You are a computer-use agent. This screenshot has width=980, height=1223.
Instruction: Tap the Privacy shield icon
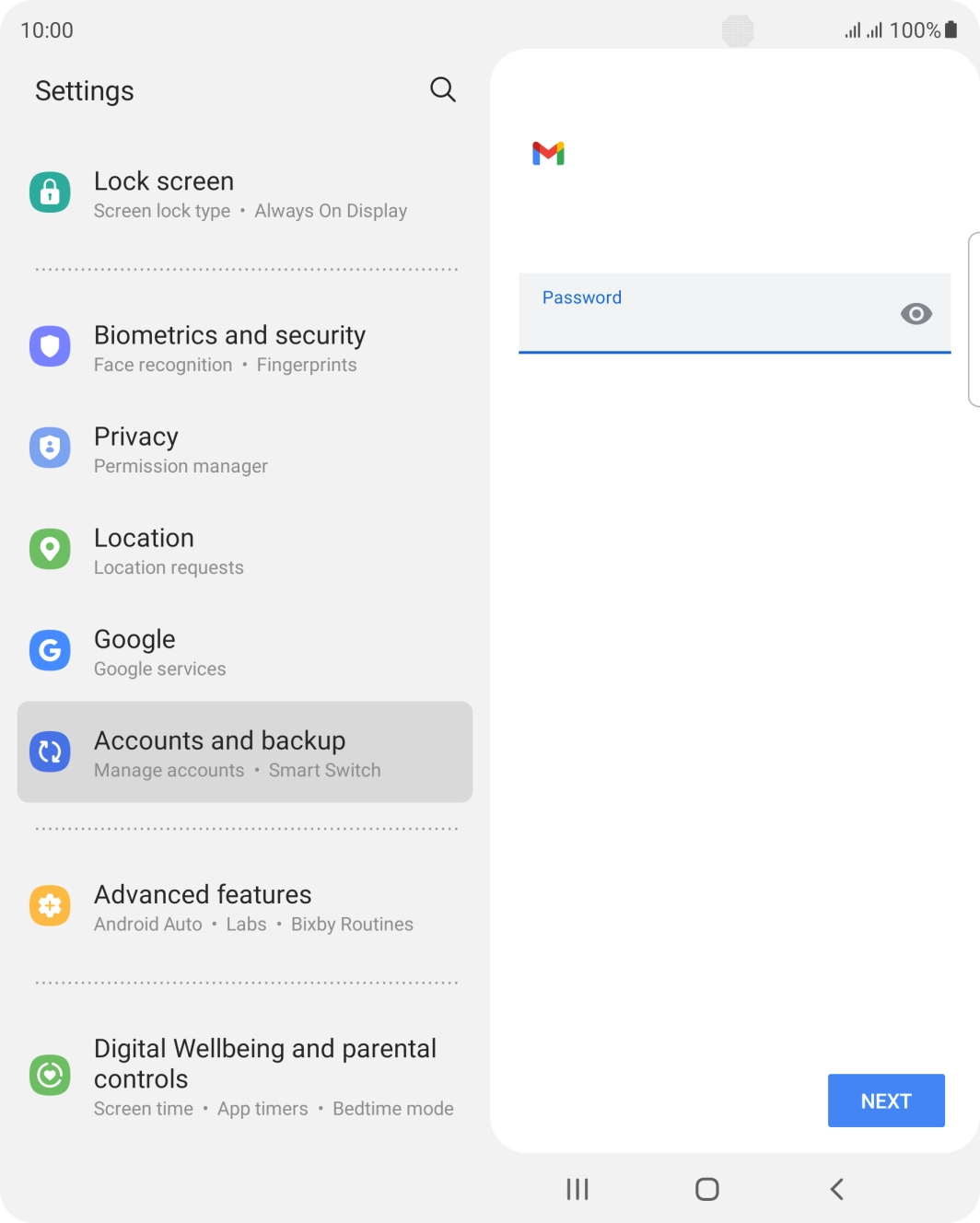coord(50,448)
